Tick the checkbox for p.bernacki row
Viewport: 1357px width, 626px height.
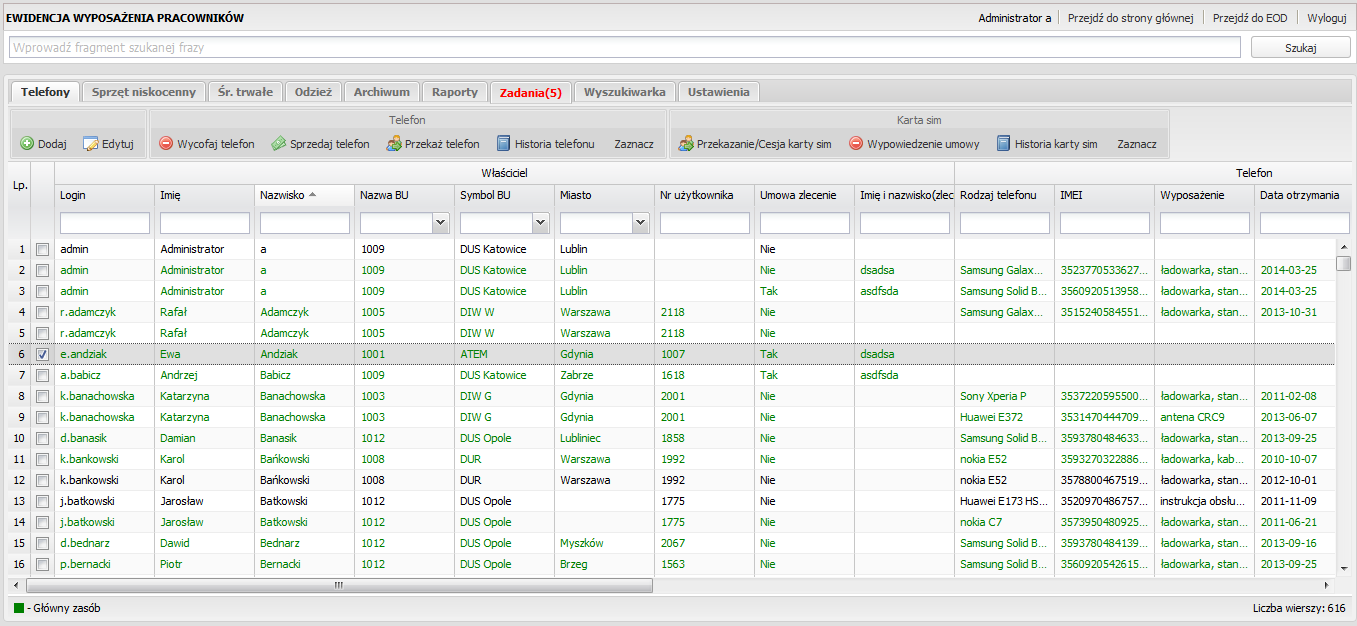pos(43,564)
